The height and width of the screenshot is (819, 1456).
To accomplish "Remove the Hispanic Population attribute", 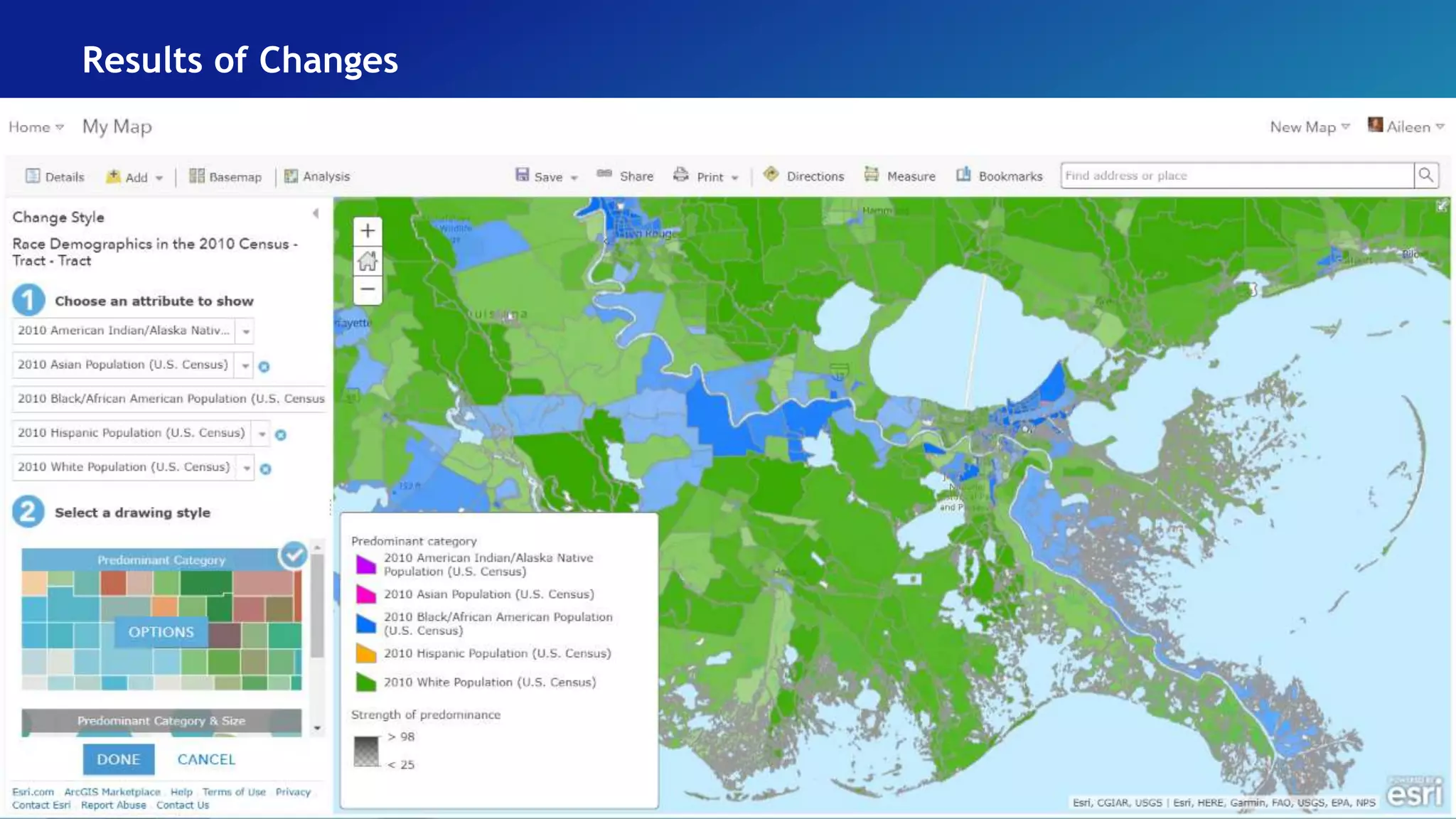I will (x=281, y=435).
